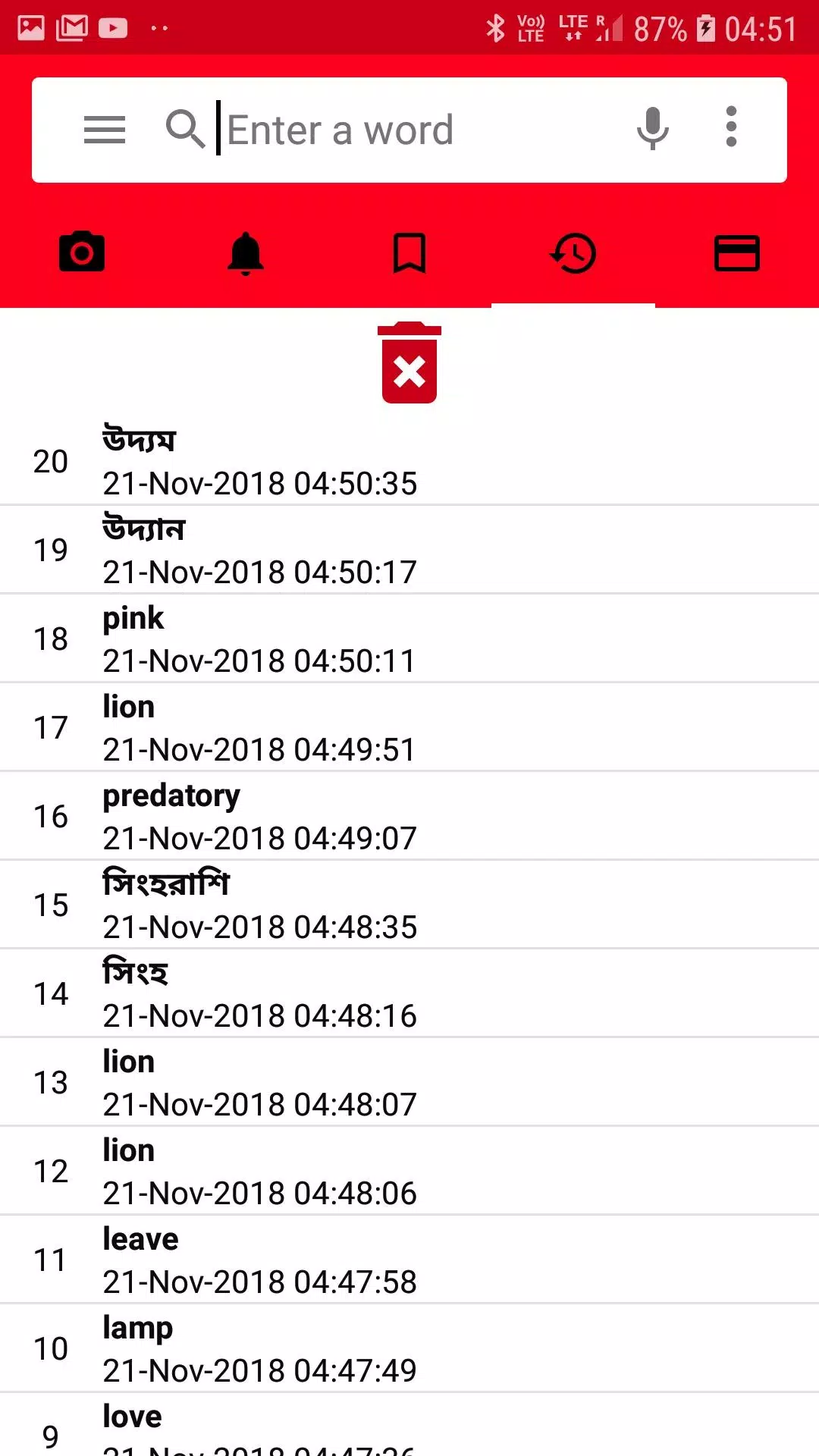Clear history with the trash icon
Screen dimensions: 819x1456
click(x=409, y=363)
